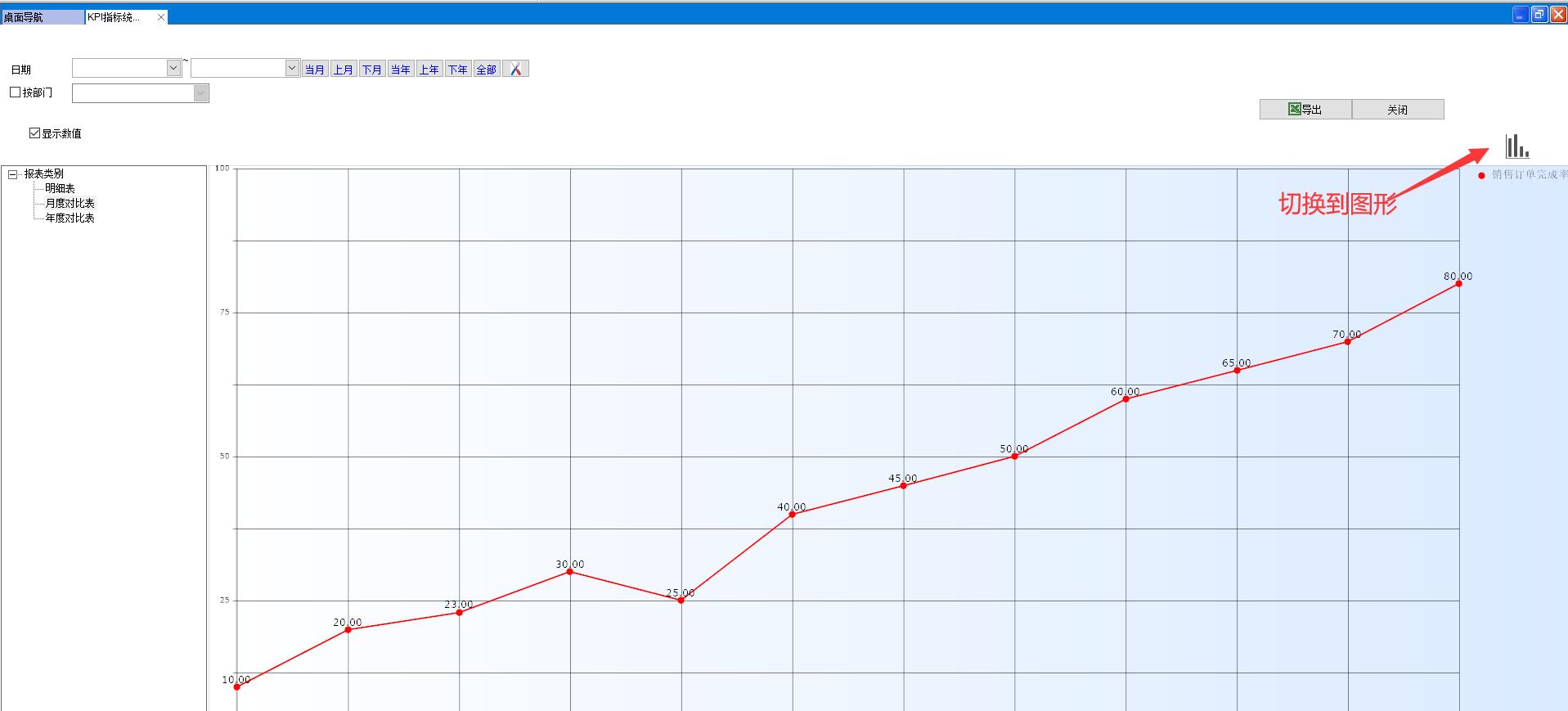Select 年度对比表 in the report tree
Viewport: 1568px width, 711px height.
coord(70,218)
